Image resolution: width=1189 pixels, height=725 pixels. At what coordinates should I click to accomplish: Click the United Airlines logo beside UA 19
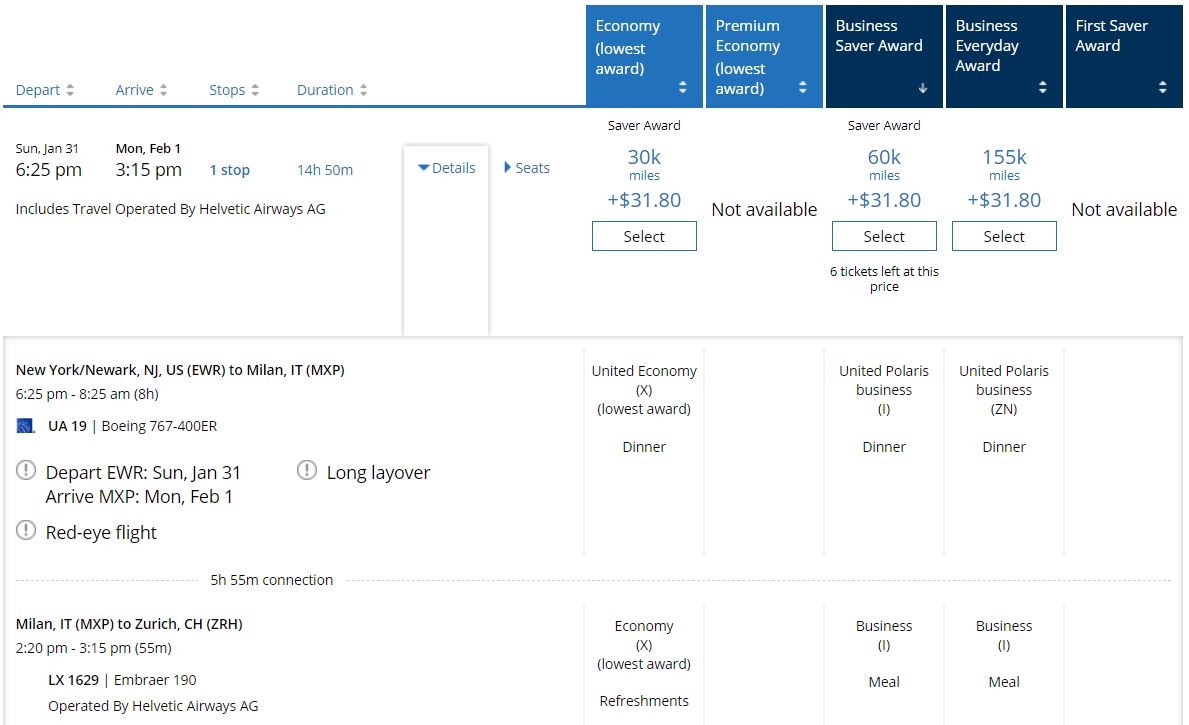pos(26,426)
